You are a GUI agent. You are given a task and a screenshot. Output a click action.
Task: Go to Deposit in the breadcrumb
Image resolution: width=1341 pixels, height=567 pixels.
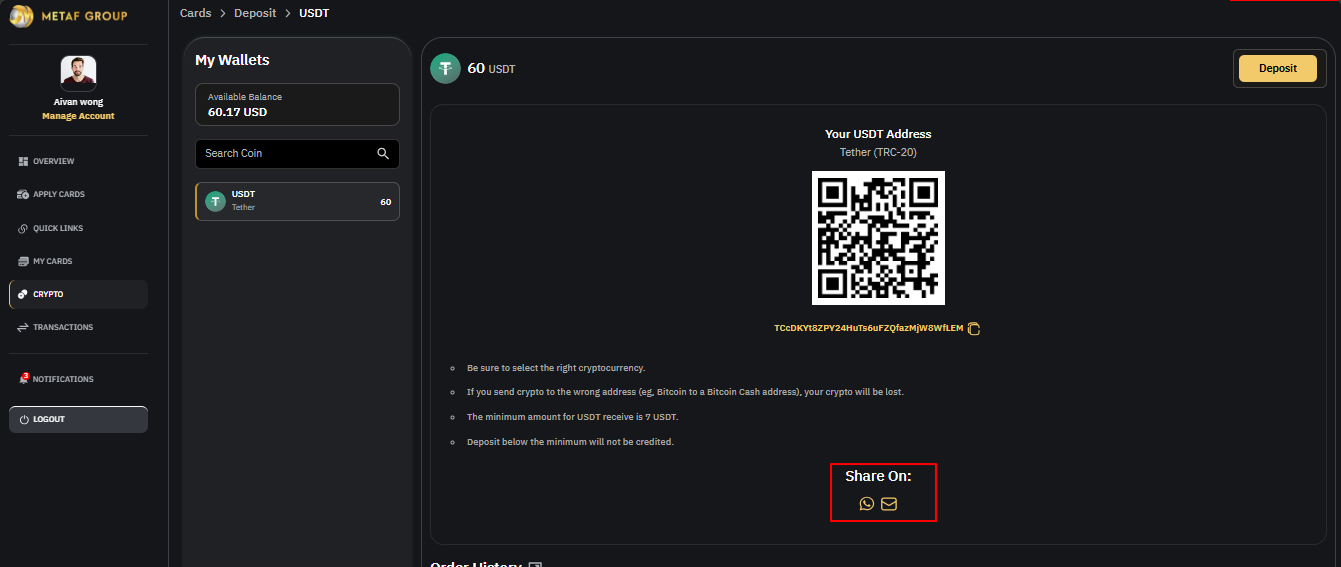pos(255,13)
